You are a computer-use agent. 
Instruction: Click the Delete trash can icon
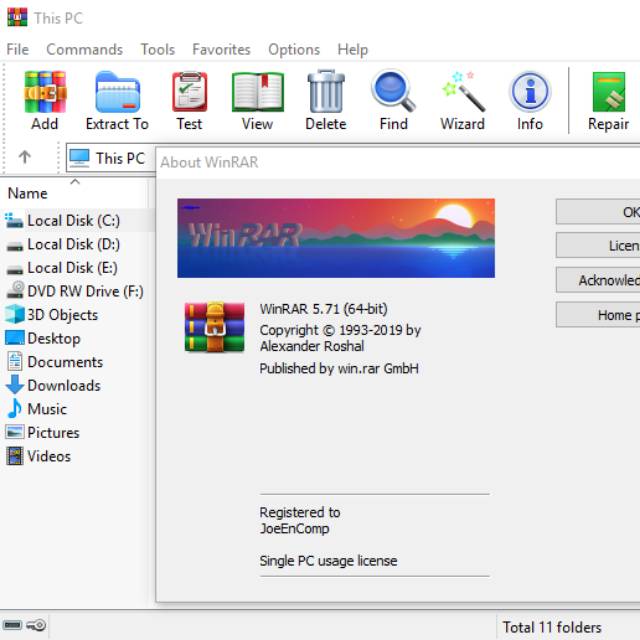[x=326, y=91]
